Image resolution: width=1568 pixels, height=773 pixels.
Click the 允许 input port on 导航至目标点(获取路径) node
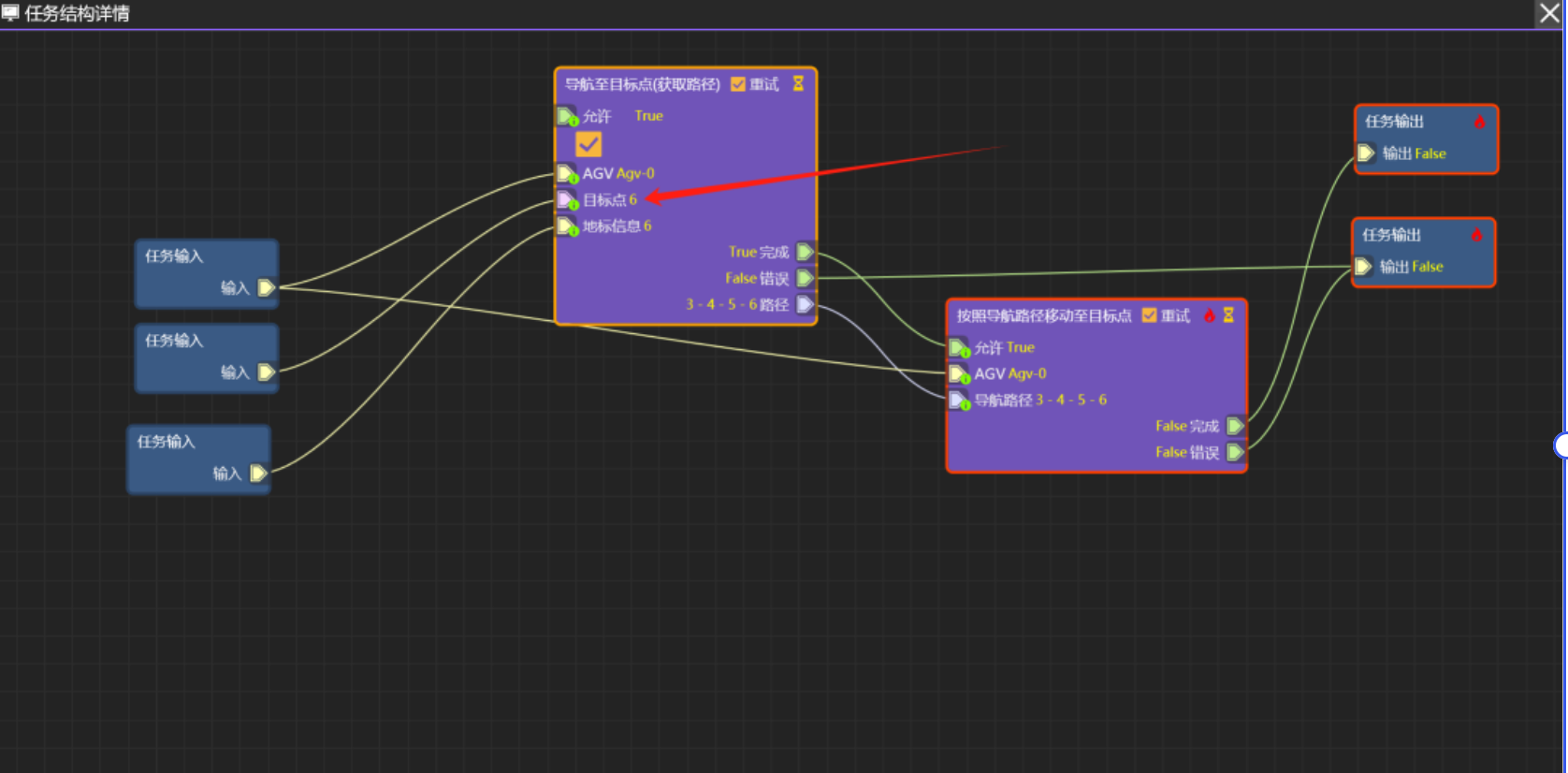(x=566, y=116)
